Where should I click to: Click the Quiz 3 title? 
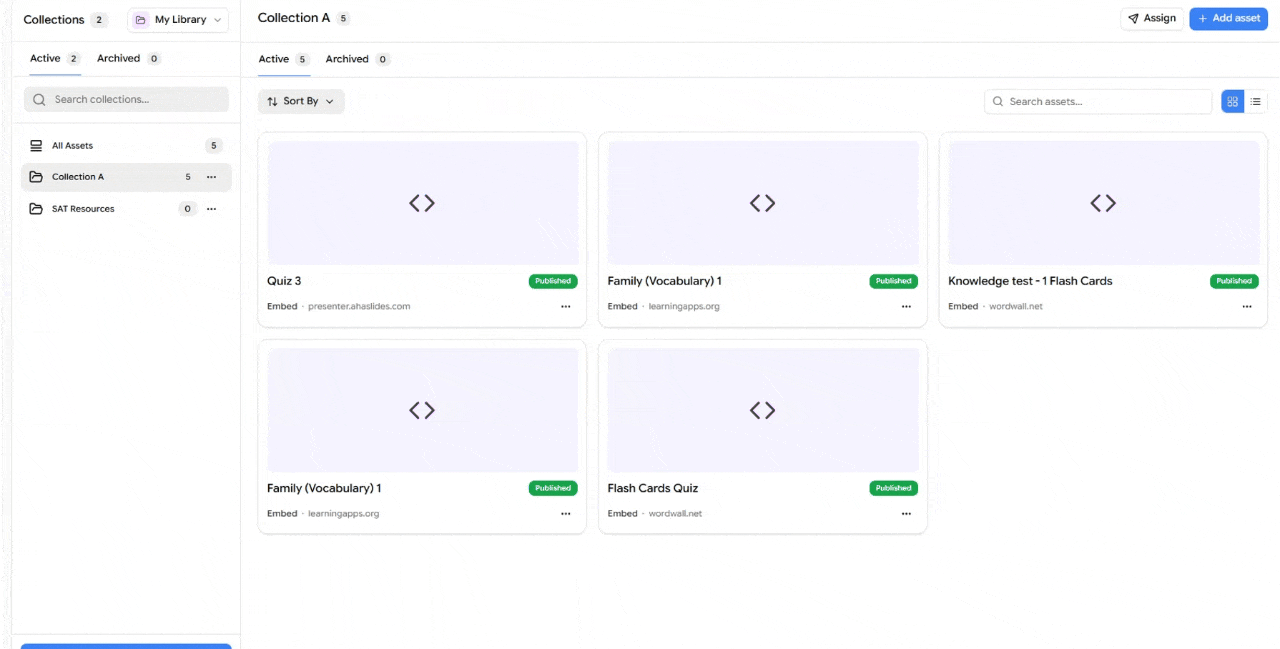click(x=284, y=281)
